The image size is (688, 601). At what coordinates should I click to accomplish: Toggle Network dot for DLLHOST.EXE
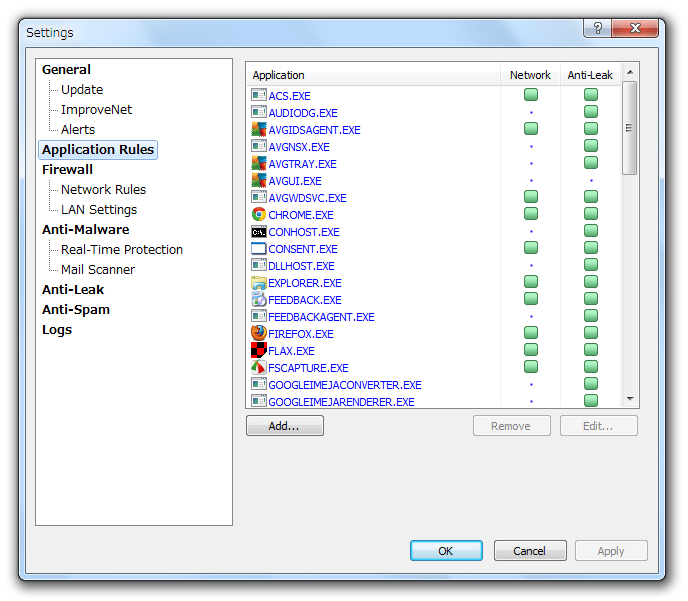tap(531, 265)
